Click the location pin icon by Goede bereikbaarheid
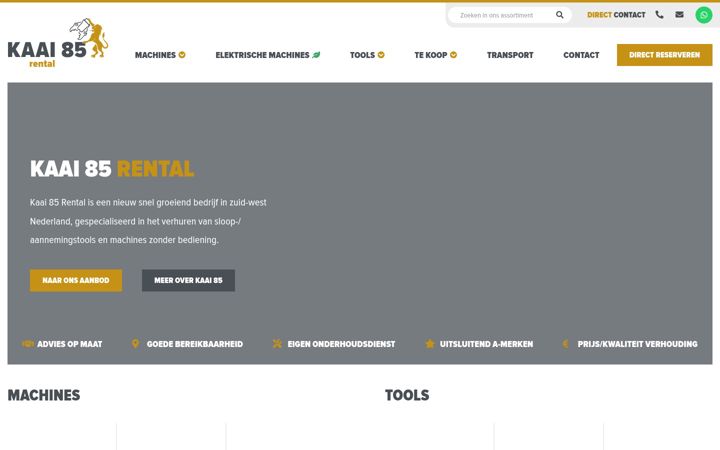The image size is (720, 450). pos(135,343)
